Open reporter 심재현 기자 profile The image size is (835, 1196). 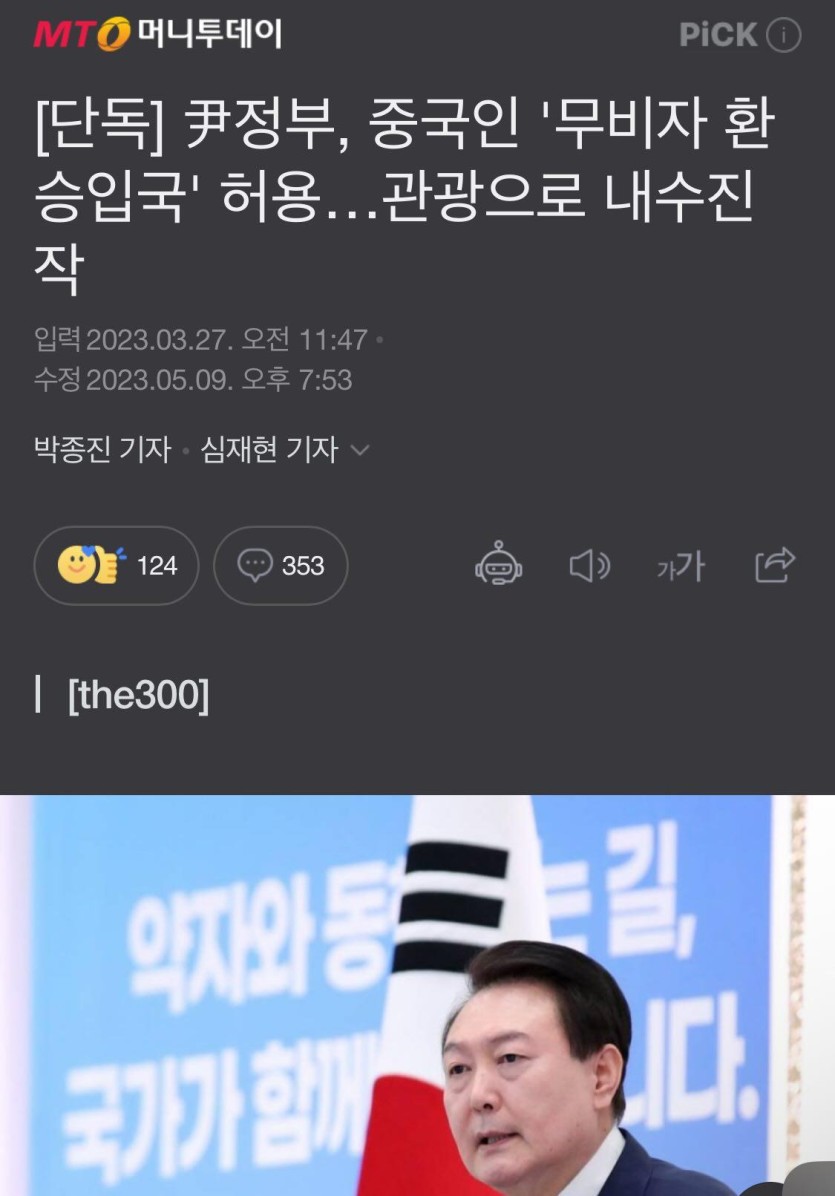269,449
